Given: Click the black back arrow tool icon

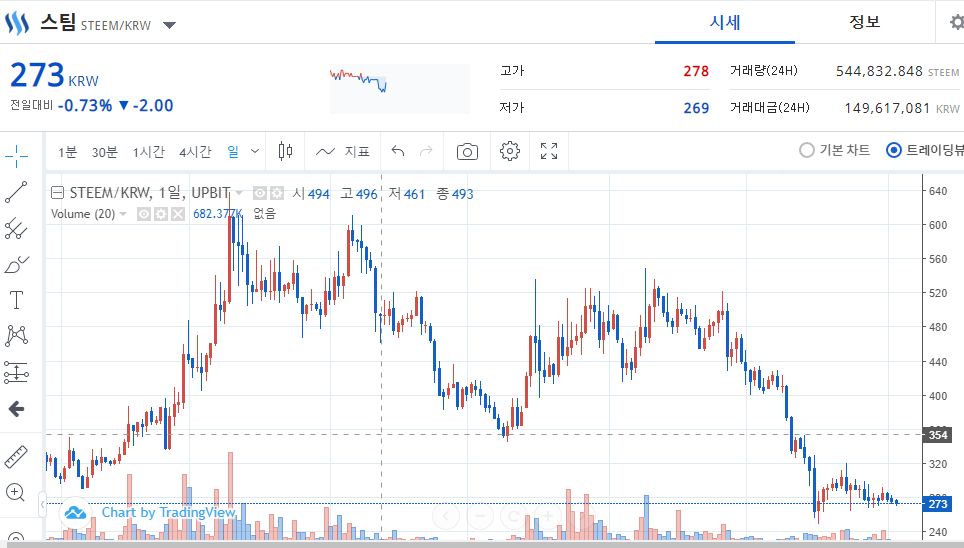Looking at the screenshot, I should click(16, 409).
